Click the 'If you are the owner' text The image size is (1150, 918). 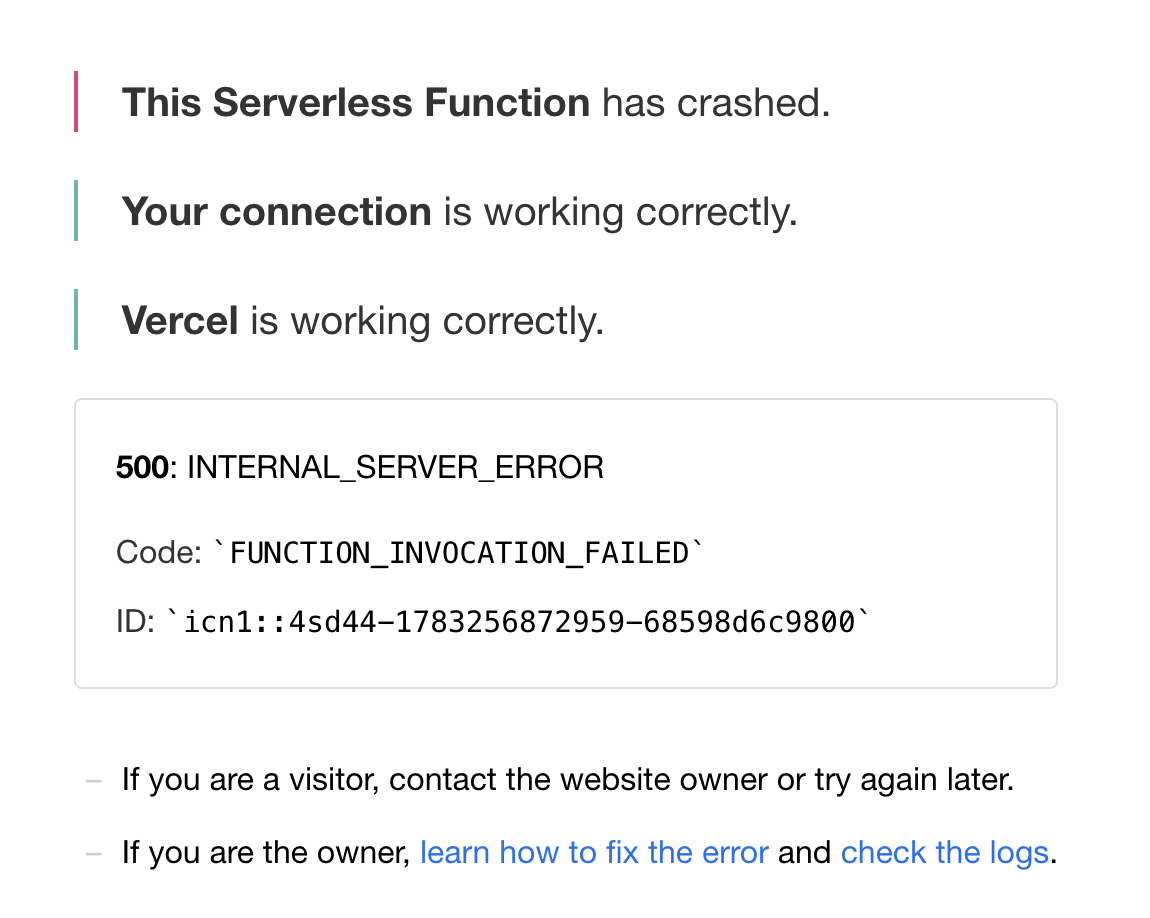coord(266,853)
